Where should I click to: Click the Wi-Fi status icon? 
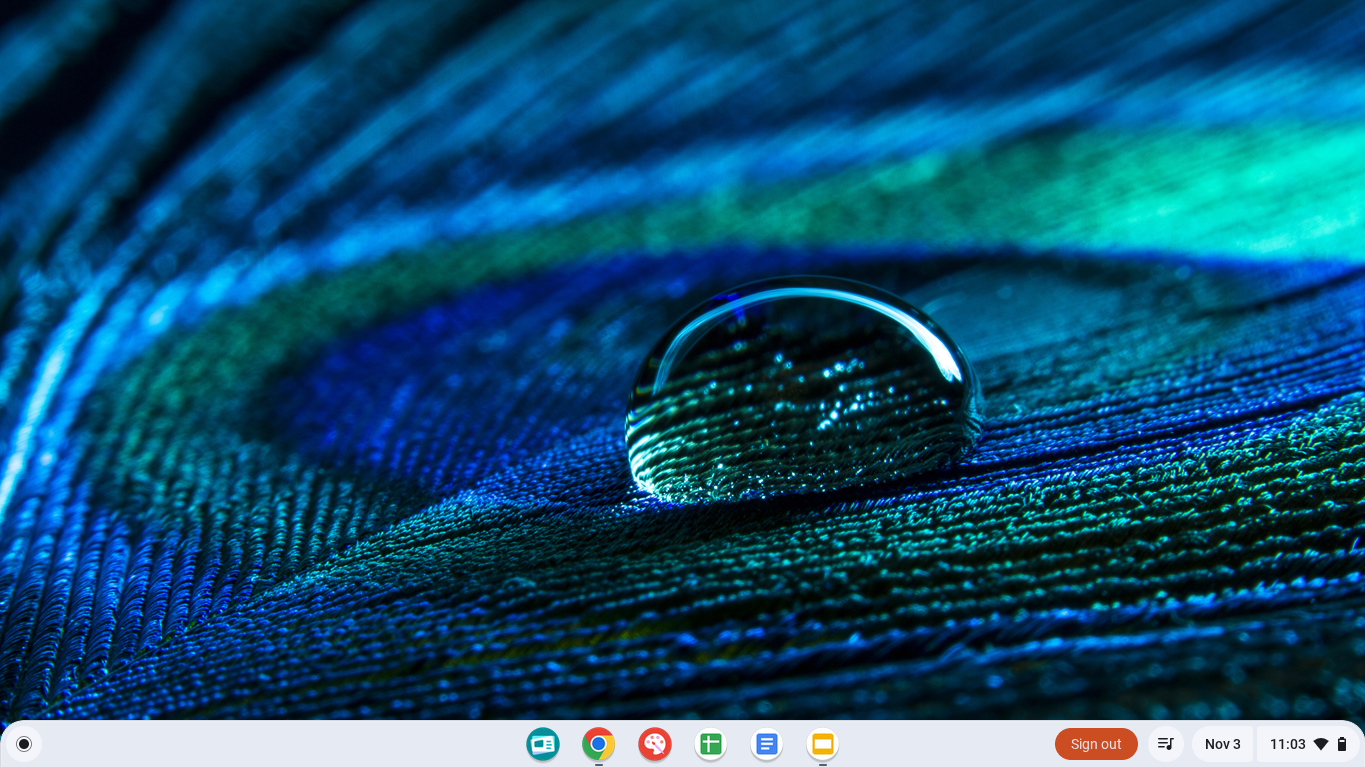coord(1321,744)
